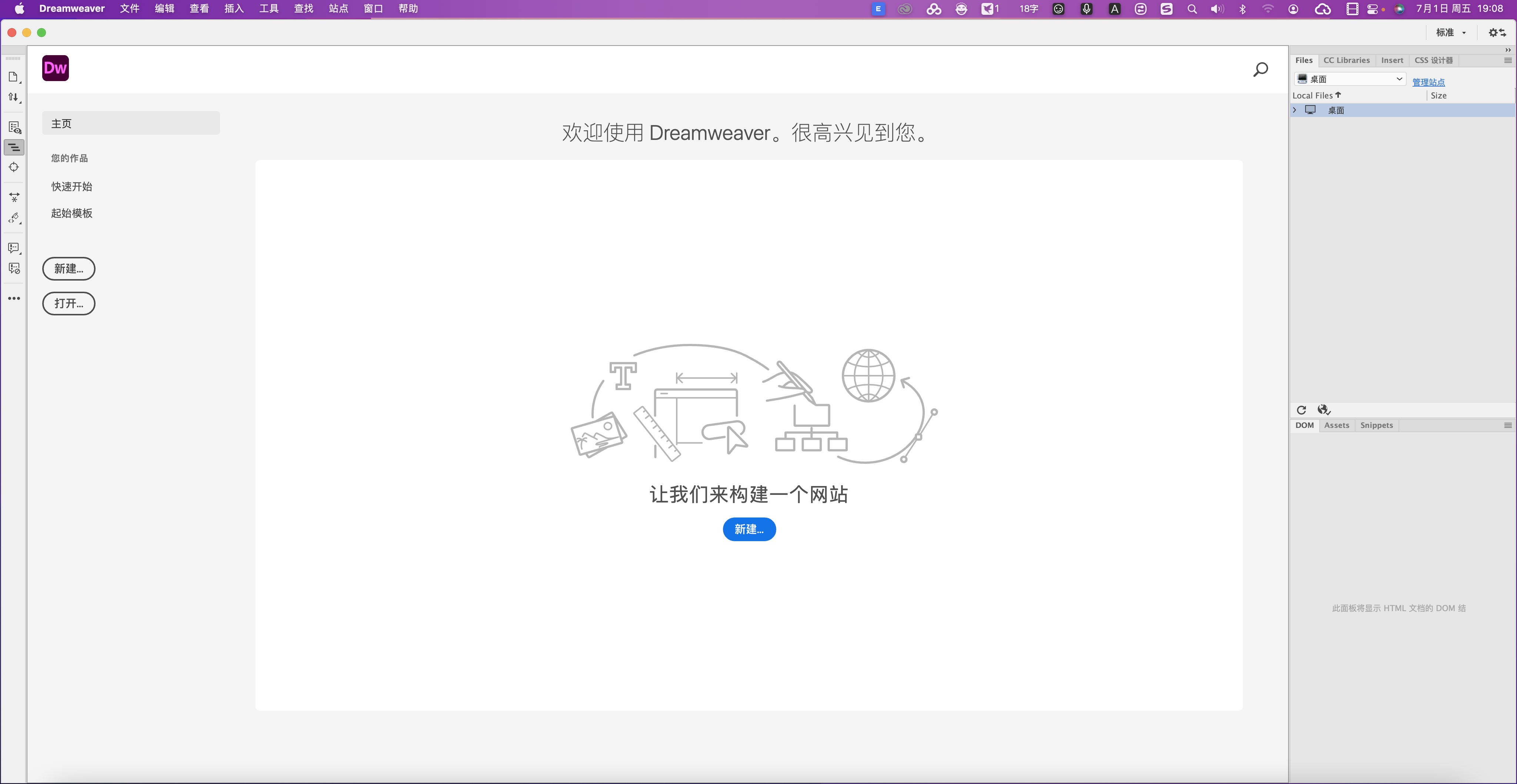The width and height of the screenshot is (1517, 784).
Task: Open Live View Options icon
Action: pyautogui.click(x=14, y=127)
